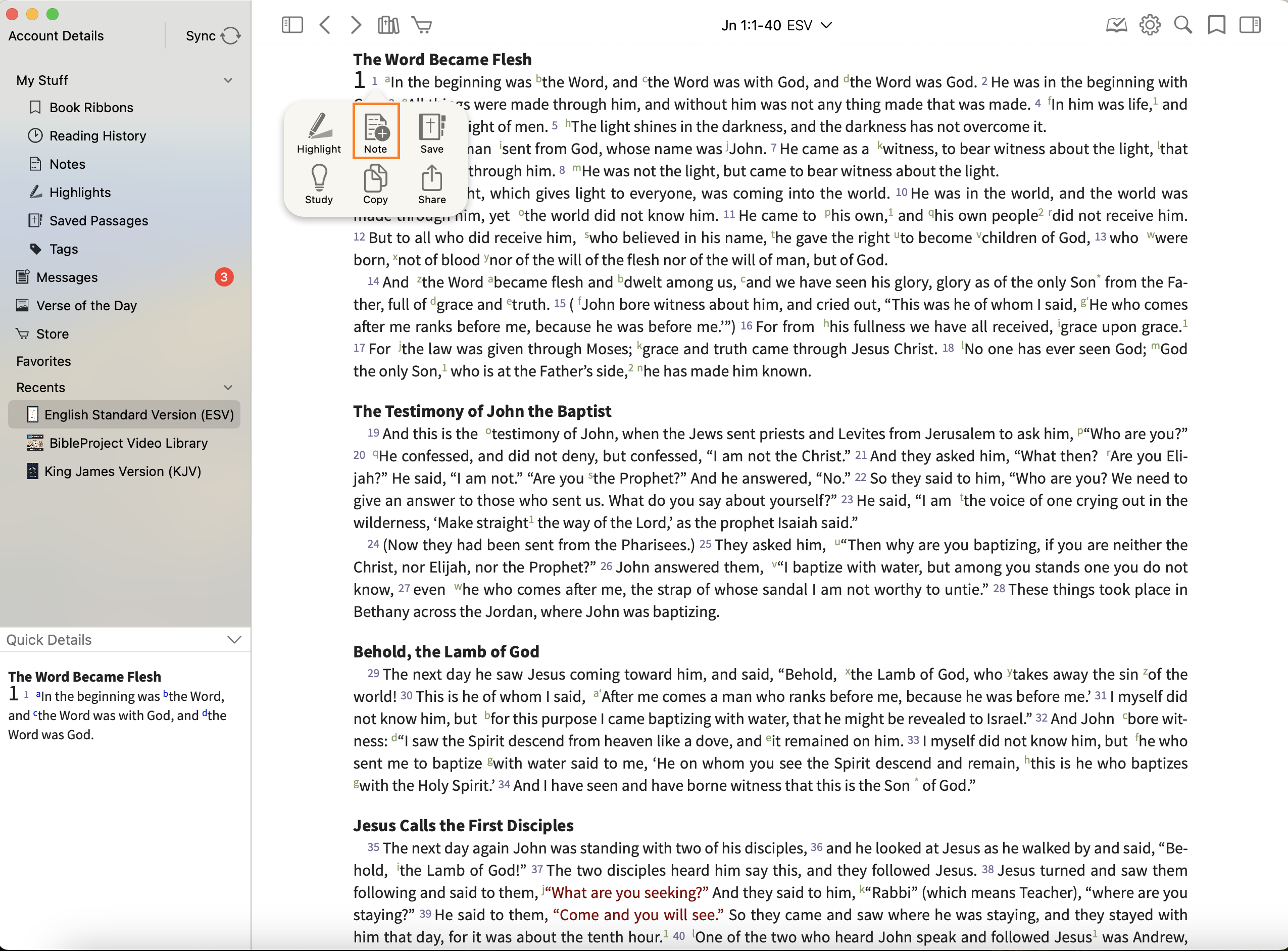Open the library books icon
Screen dimensions: 1288x951
[x=388, y=25]
